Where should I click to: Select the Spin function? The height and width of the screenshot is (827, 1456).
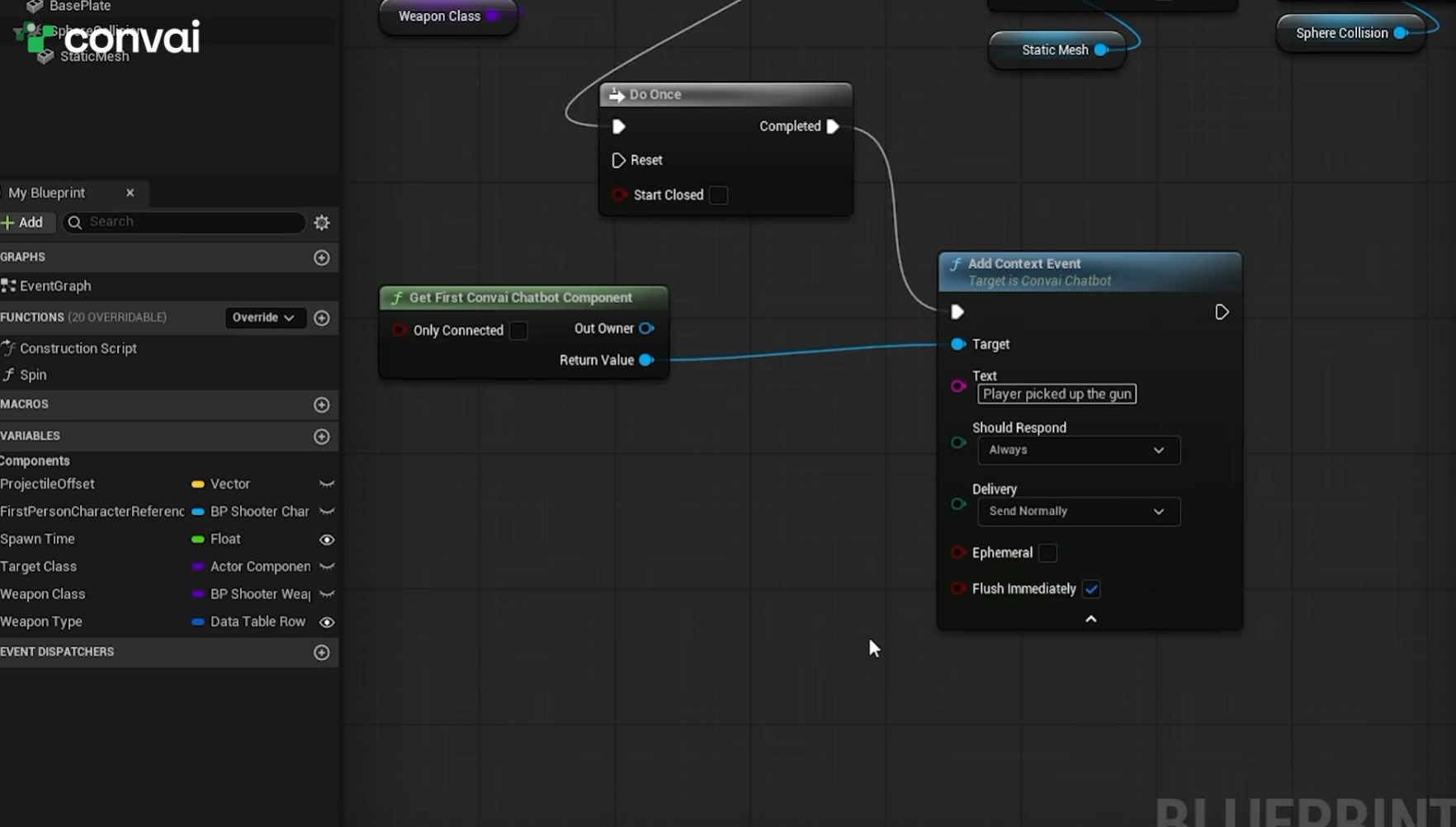pyautogui.click(x=33, y=375)
